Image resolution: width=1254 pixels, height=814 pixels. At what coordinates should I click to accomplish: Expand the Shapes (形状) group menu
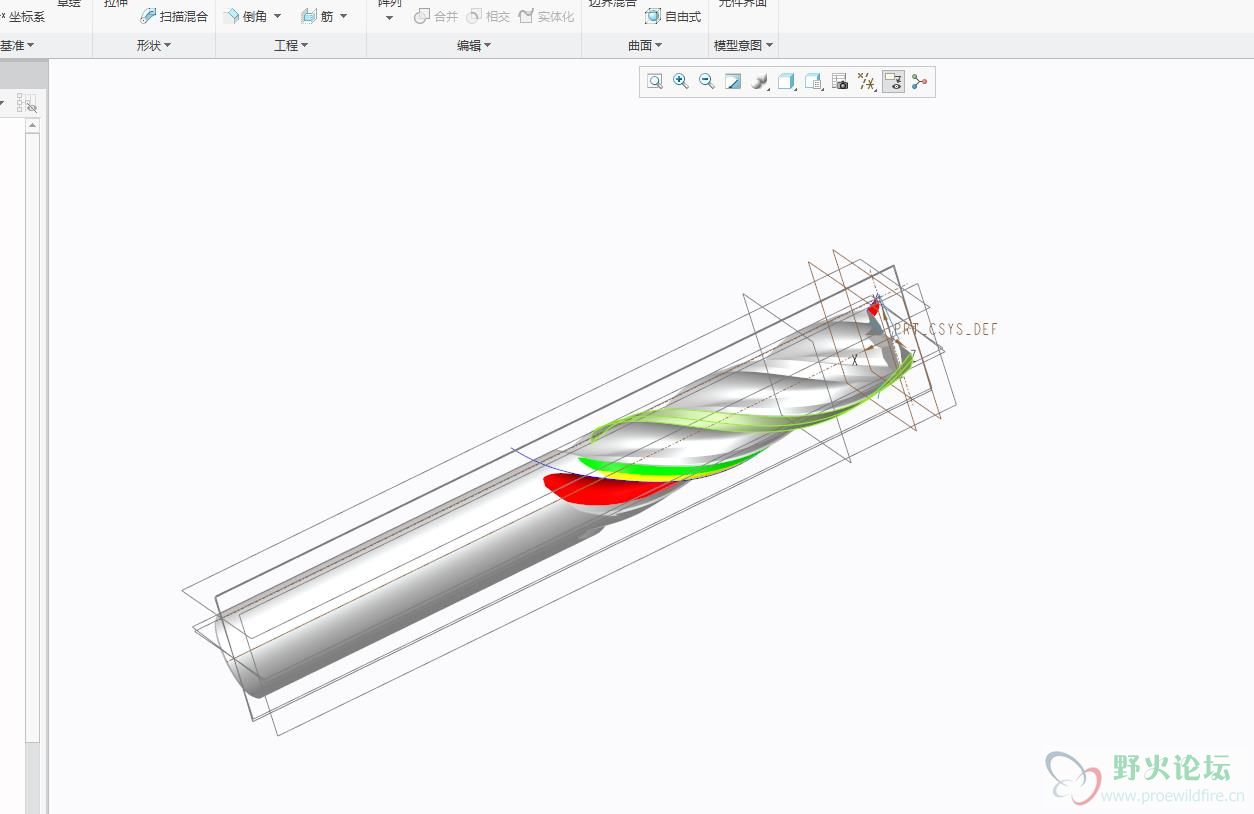154,45
